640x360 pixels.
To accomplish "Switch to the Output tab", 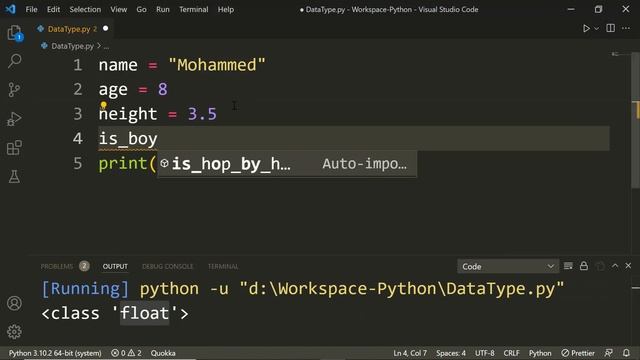I will [x=115, y=267].
